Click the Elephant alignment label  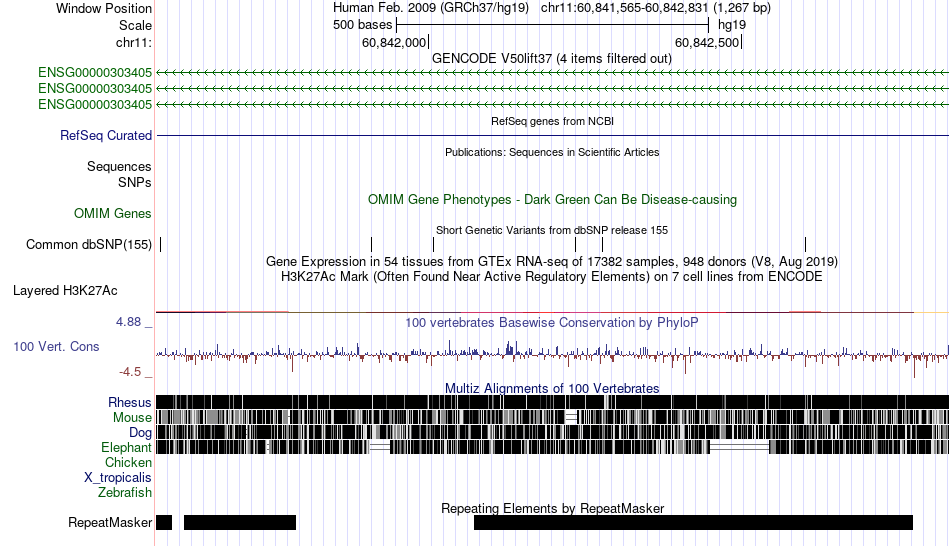pos(126,447)
